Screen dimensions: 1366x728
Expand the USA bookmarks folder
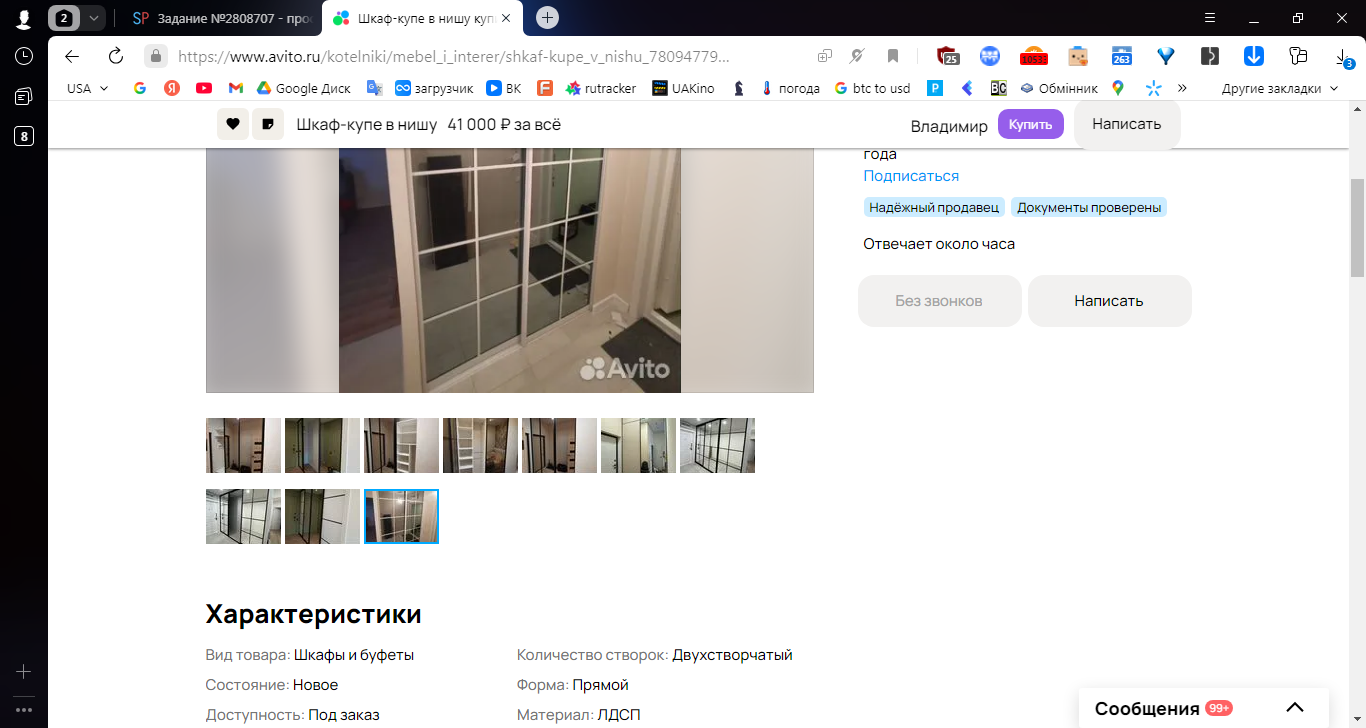(88, 88)
